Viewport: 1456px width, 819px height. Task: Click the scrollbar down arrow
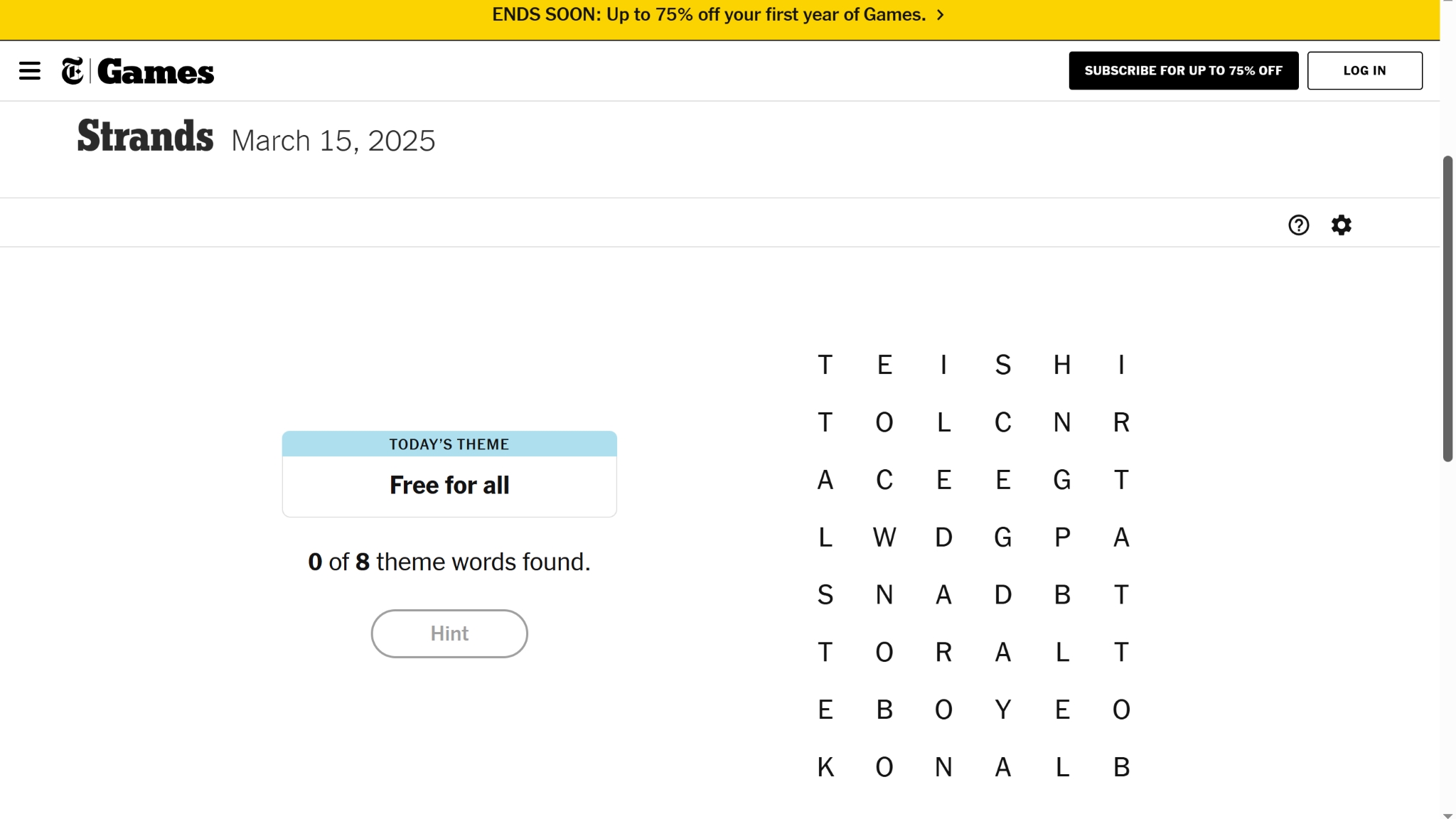(x=1447, y=815)
